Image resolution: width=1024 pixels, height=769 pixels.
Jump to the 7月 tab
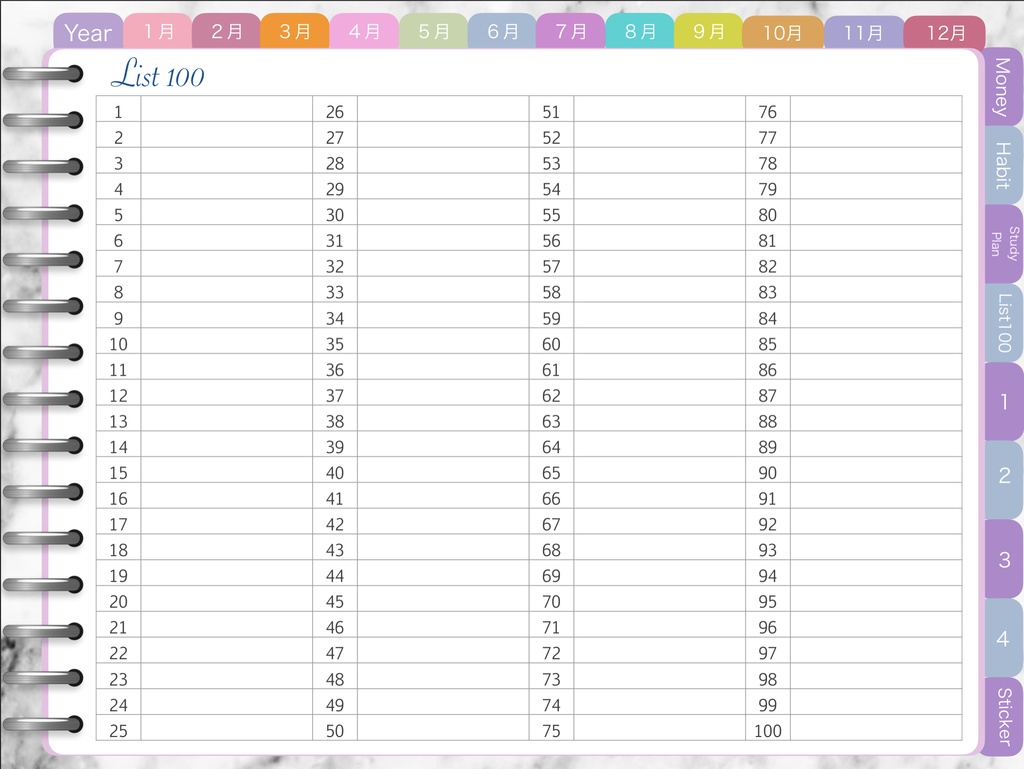click(x=571, y=31)
